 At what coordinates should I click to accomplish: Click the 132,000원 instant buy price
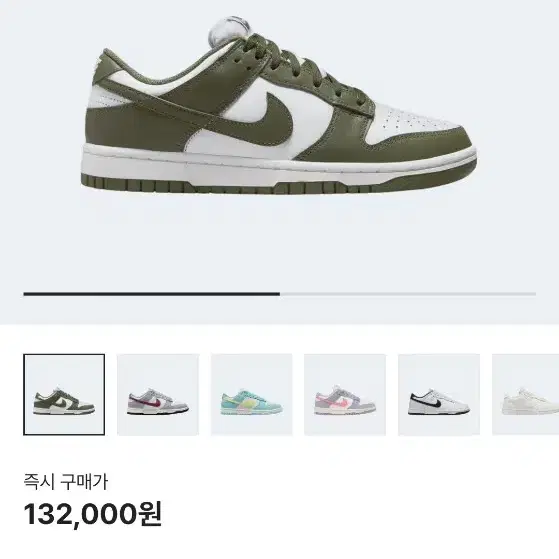click(x=93, y=514)
